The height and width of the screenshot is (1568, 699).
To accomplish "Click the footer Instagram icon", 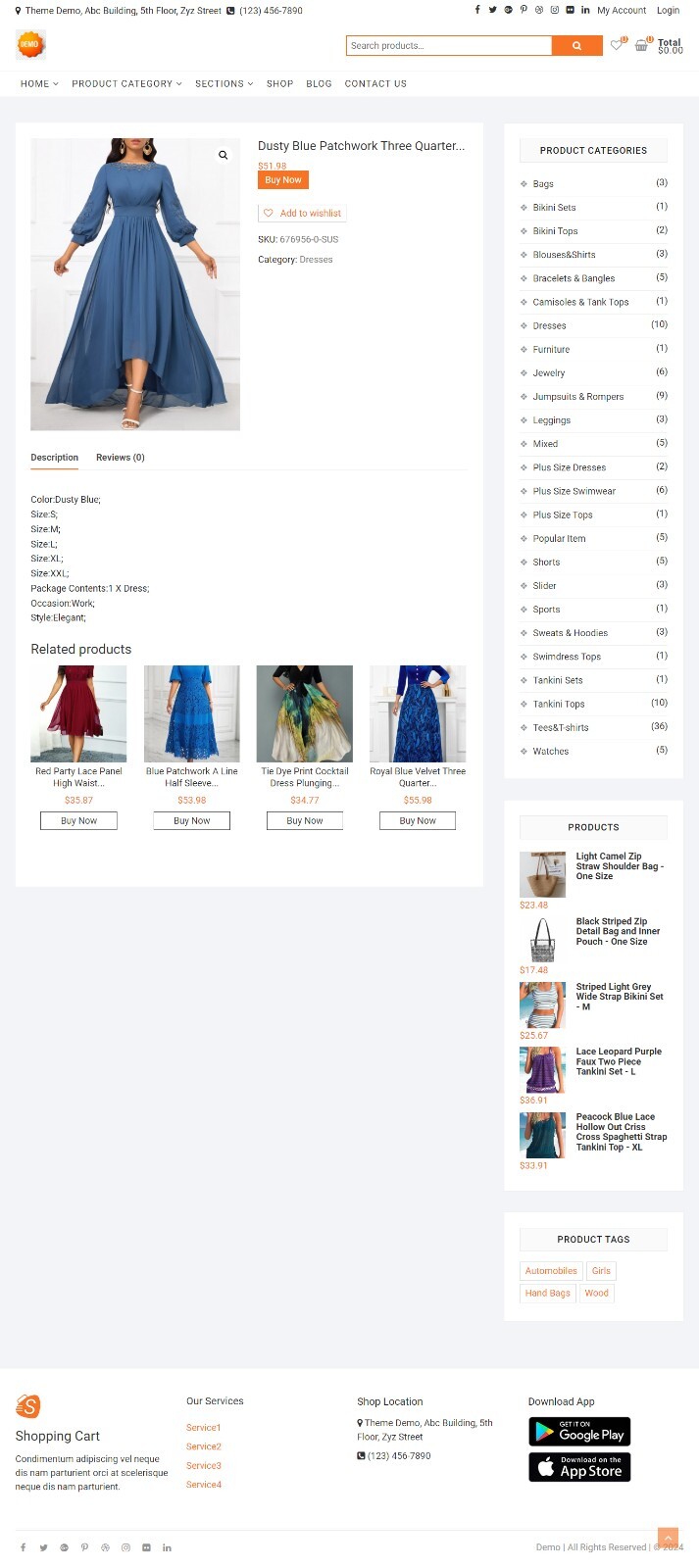I will point(125,1547).
